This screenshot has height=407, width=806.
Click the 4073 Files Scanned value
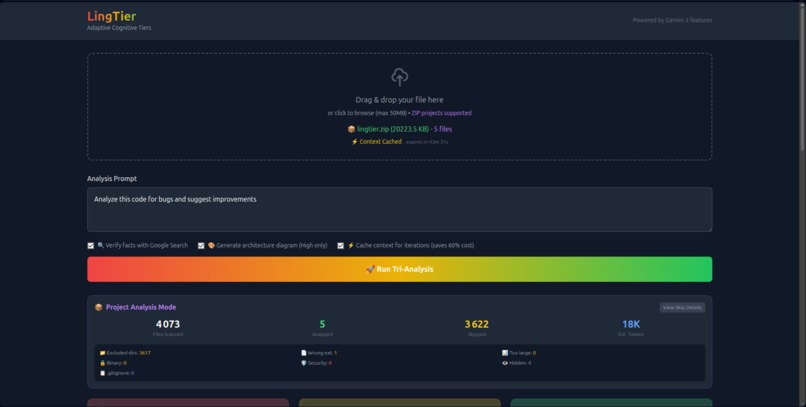[168, 324]
